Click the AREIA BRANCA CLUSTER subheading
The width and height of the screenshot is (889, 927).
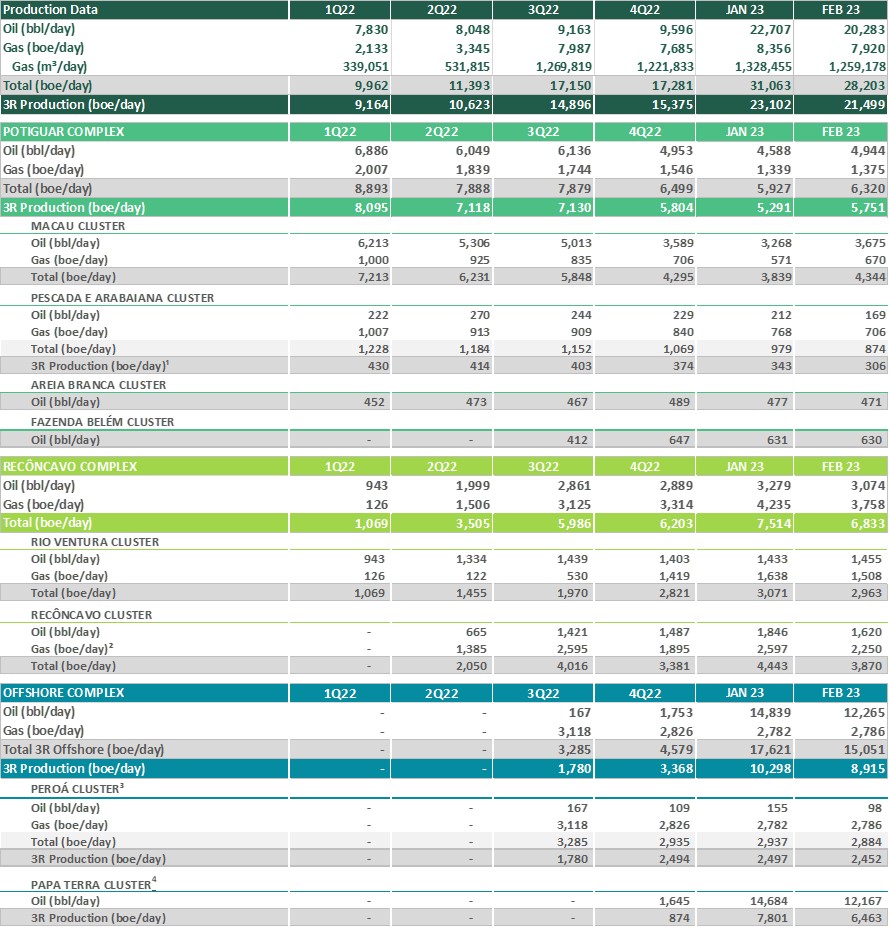[x=98, y=385]
